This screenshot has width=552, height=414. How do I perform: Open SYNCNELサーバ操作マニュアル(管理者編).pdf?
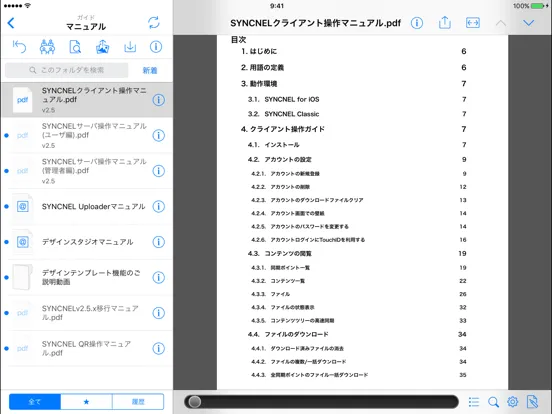click(x=87, y=171)
